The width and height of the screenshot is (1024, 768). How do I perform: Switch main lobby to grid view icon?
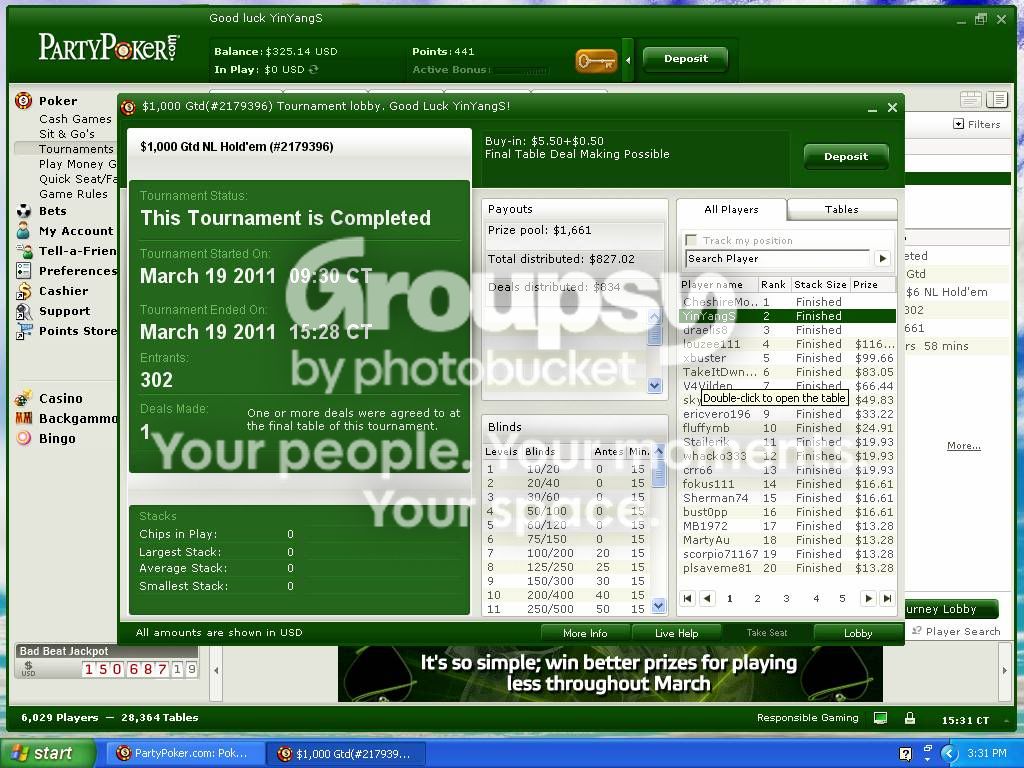(970, 99)
